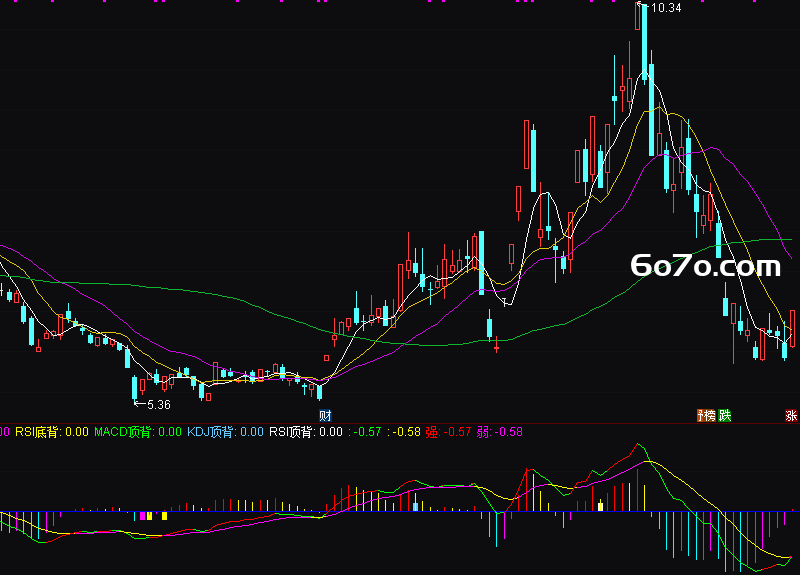Click the green -0.57 indicator value
Viewport: 800px width, 575px height.
point(365,432)
